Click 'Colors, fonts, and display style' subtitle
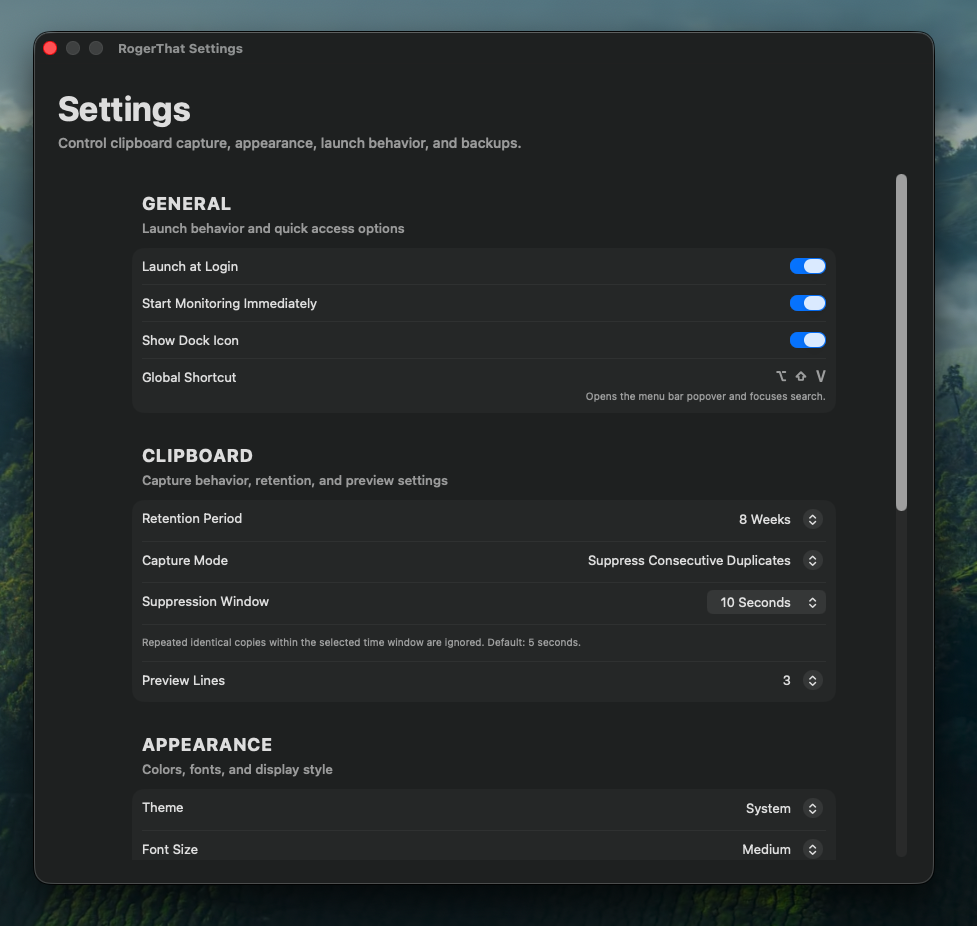977x926 pixels. coord(237,770)
